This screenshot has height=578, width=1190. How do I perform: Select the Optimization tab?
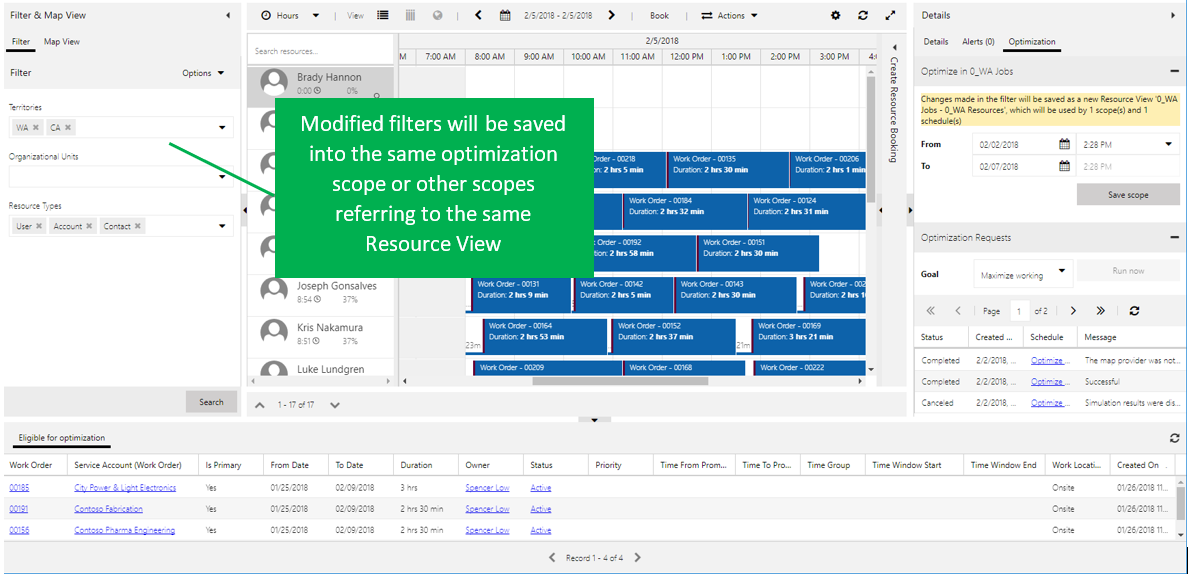pos(1031,42)
